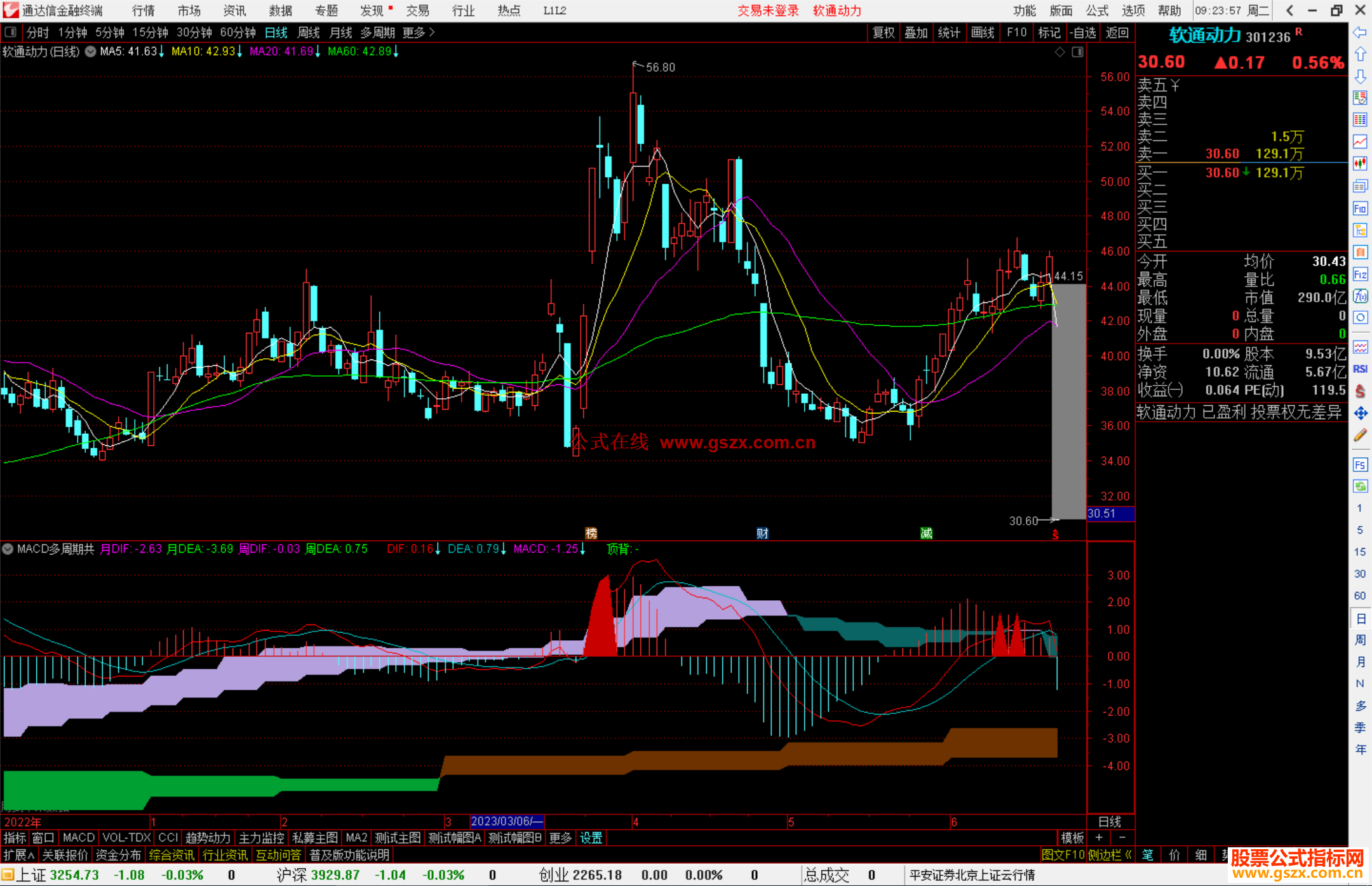Open the 日线 period selector at bottom right

click(1110, 822)
